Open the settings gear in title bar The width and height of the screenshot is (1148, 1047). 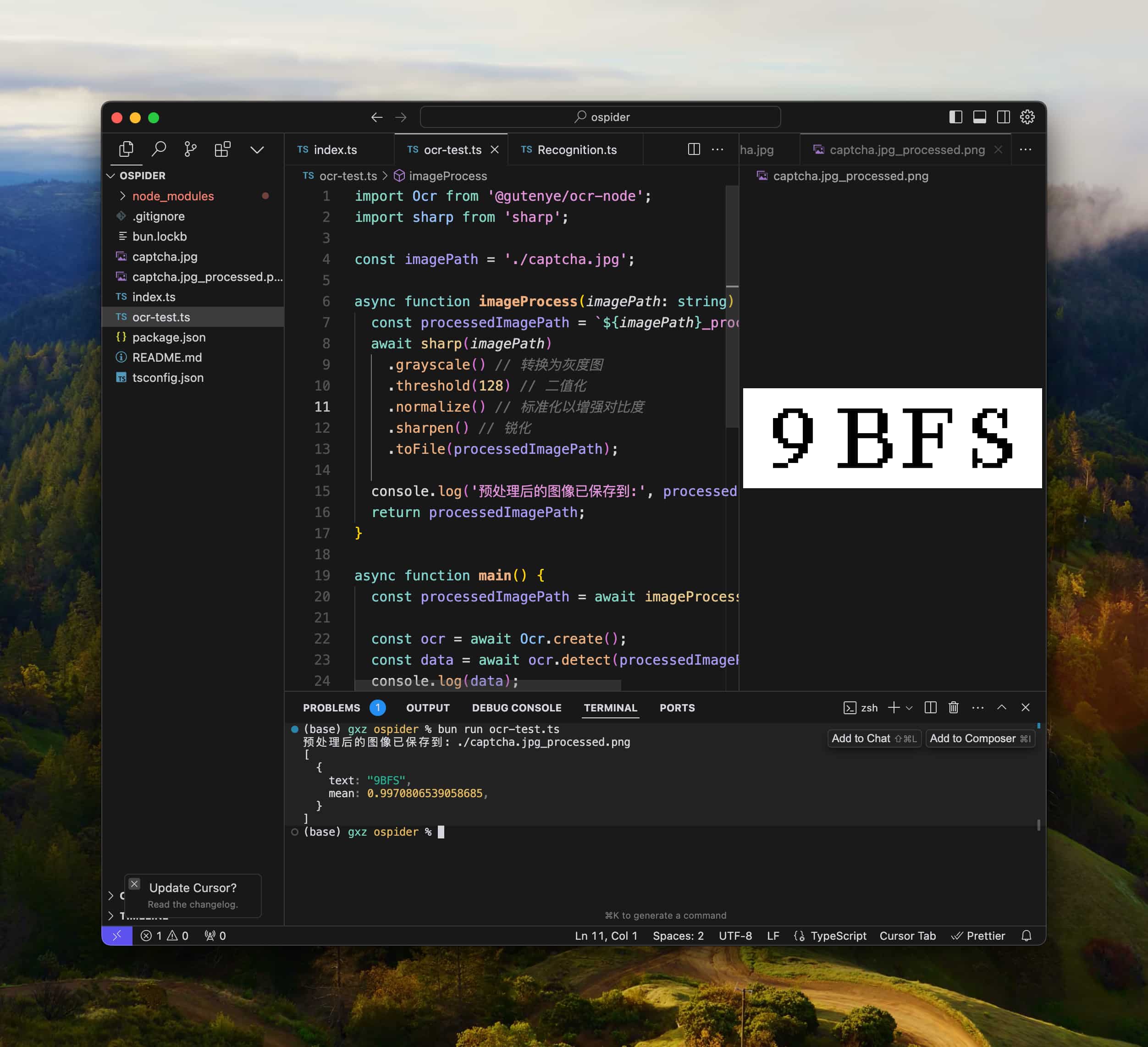[x=1027, y=117]
